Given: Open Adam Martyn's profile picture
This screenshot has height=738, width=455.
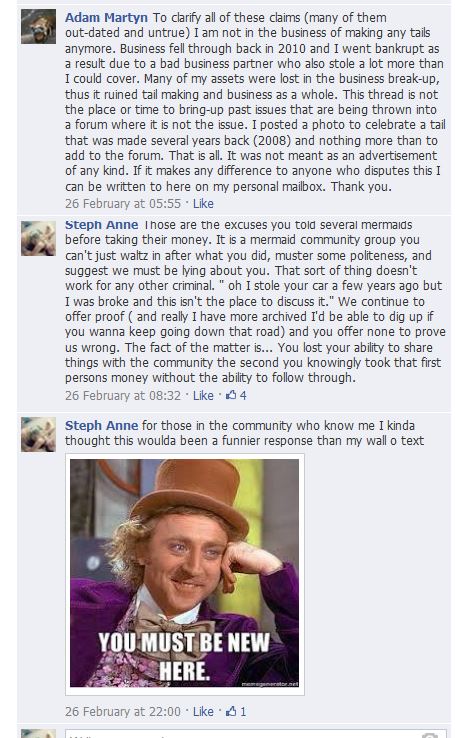Looking at the screenshot, I should pyautogui.click(x=38, y=26).
